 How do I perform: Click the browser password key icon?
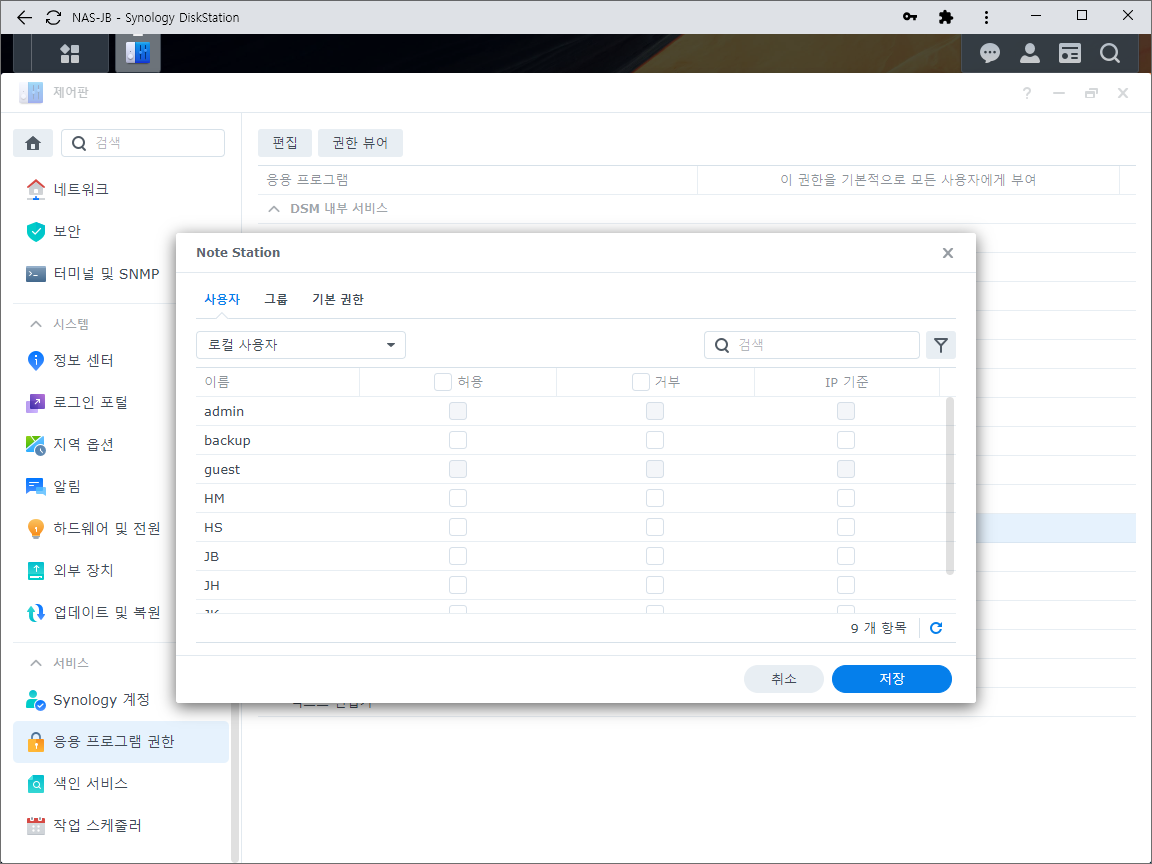pos(910,17)
